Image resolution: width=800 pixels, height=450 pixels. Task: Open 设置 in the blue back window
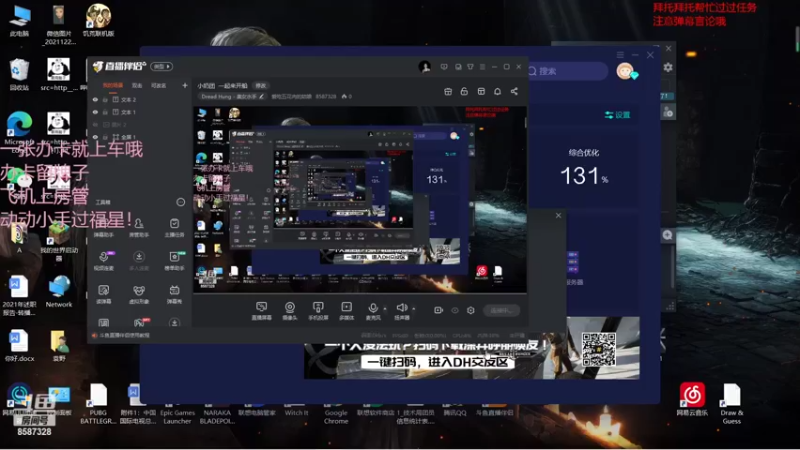click(x=617, y=115)
